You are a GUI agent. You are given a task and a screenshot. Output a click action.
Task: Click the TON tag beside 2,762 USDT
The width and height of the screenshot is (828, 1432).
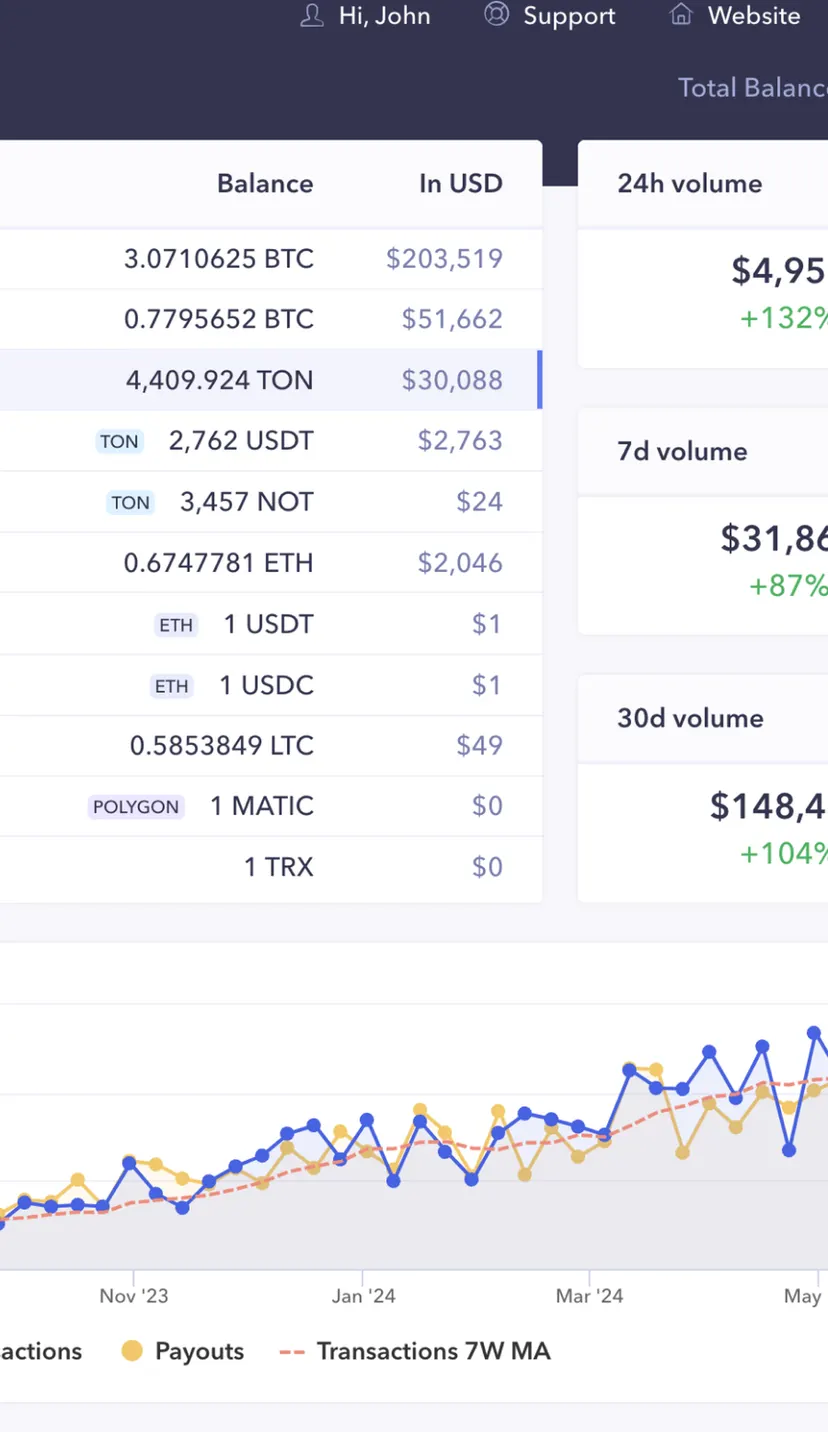[119, 441]
